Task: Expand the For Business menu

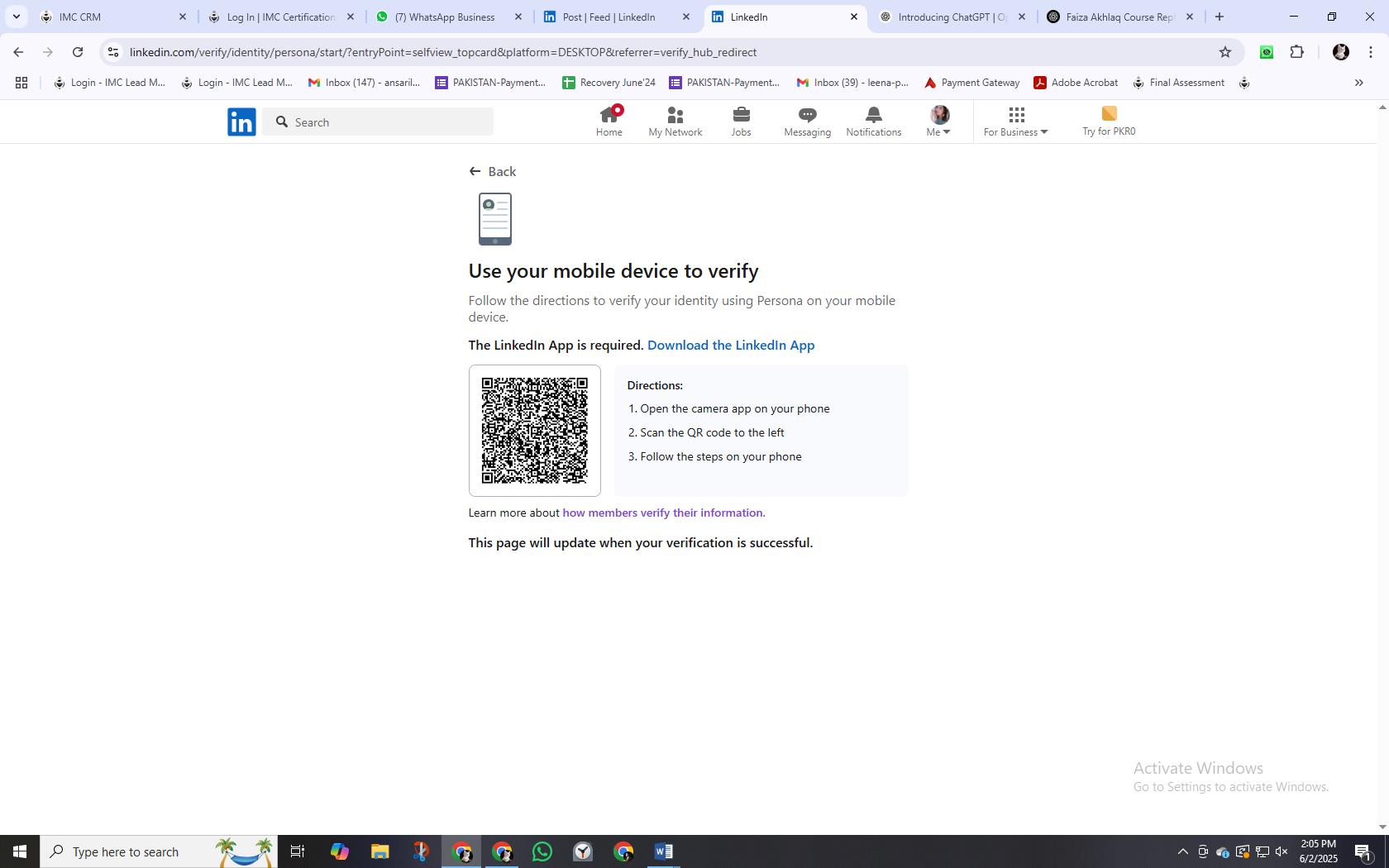Action: (x=1016, y=122)
